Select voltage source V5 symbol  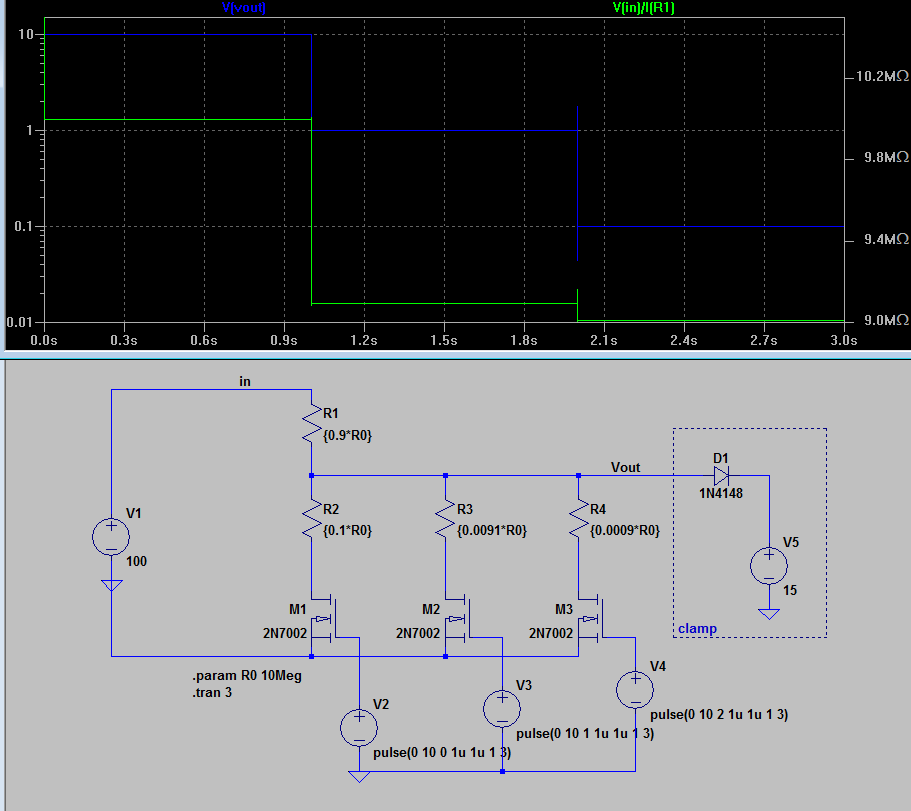769,565
